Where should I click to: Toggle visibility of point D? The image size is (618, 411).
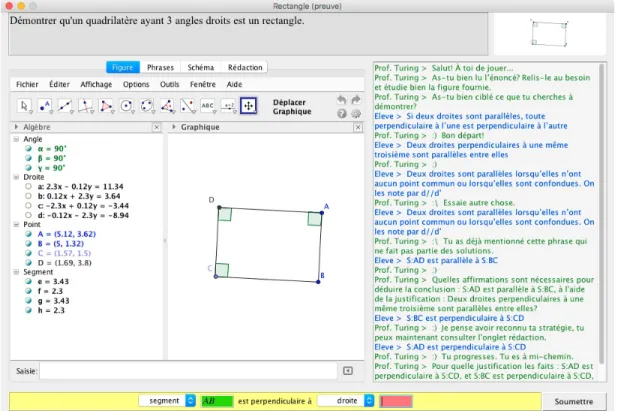[x=28, y=262]
